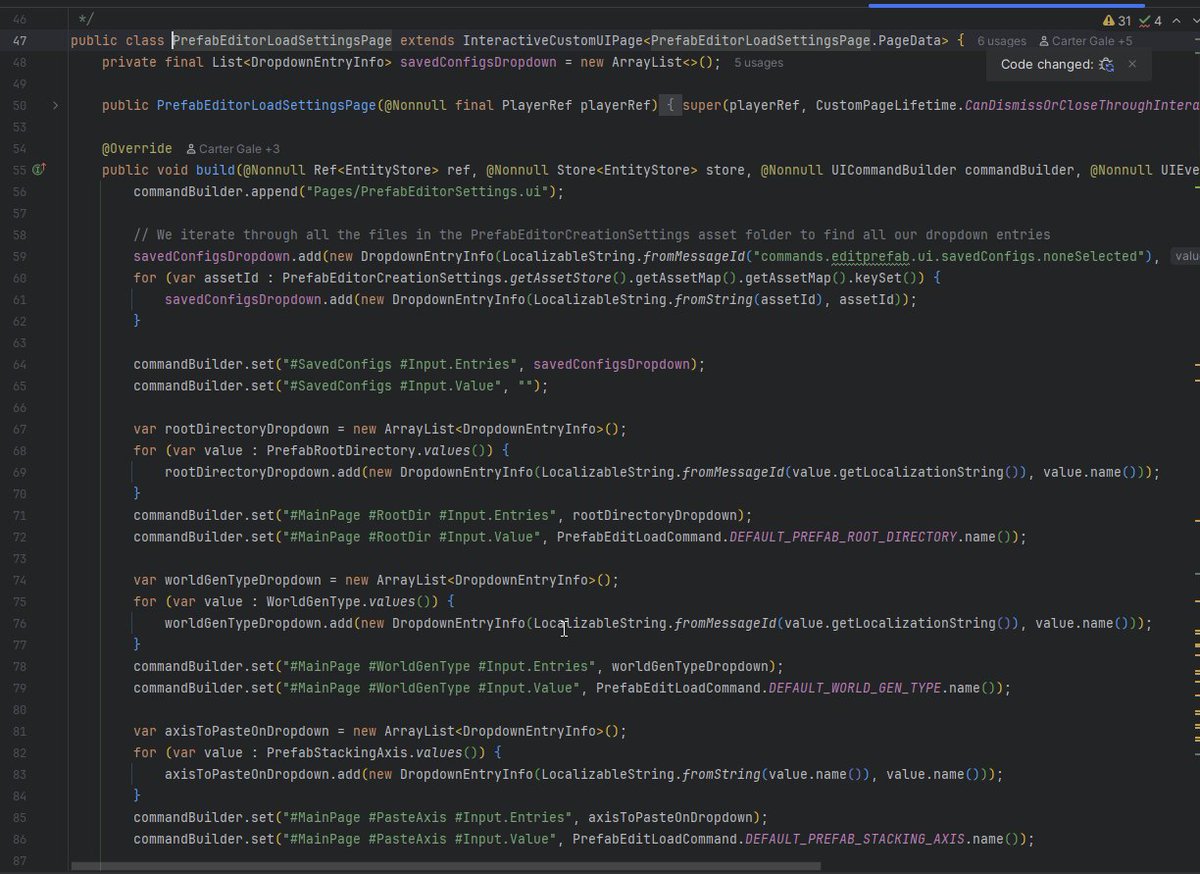1200x874 pixels.
Task: Click line number 60 in the gutter
Action: pos(21,278)
